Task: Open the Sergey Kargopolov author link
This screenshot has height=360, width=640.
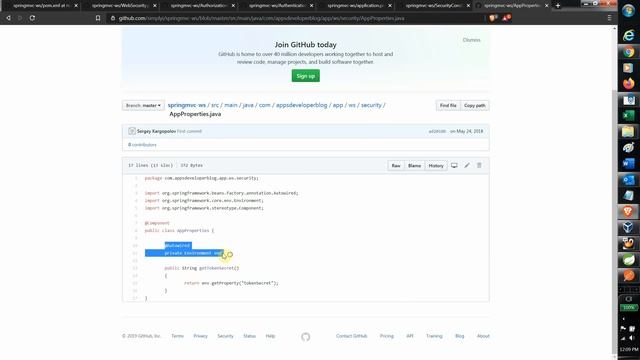Action: click(156, 131)
